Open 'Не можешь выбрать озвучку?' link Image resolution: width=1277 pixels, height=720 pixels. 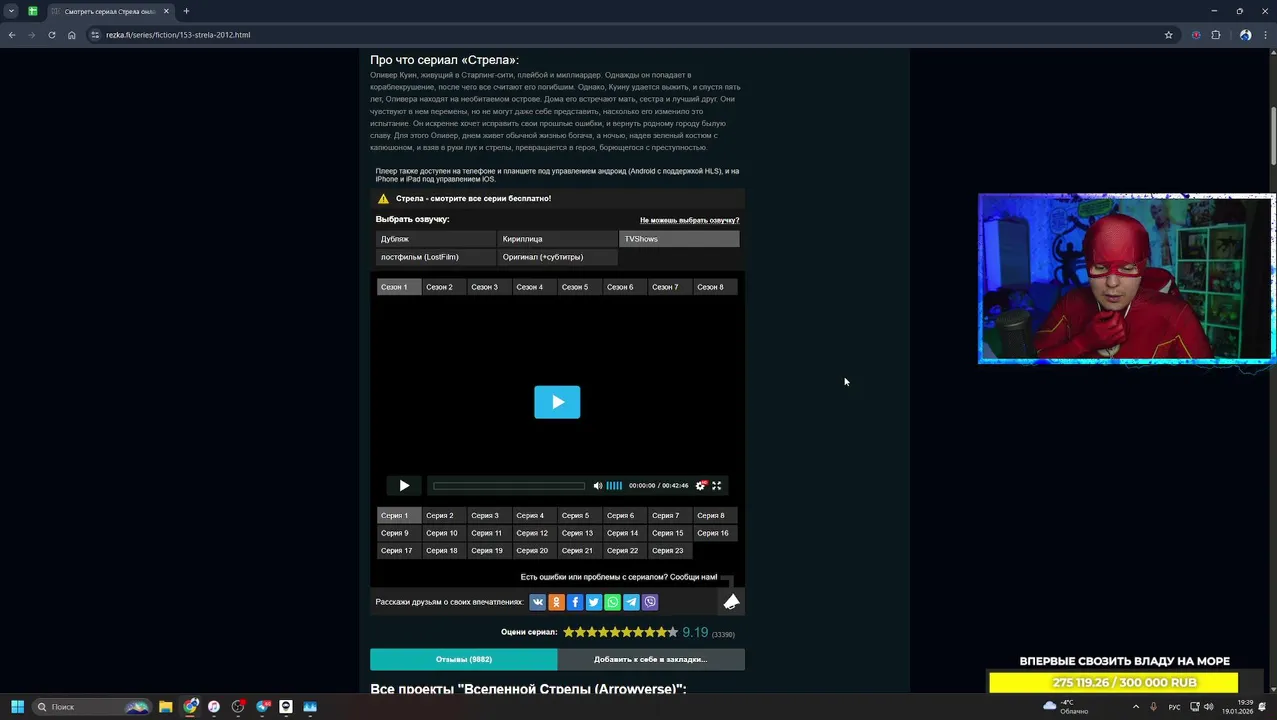(689, 220)
